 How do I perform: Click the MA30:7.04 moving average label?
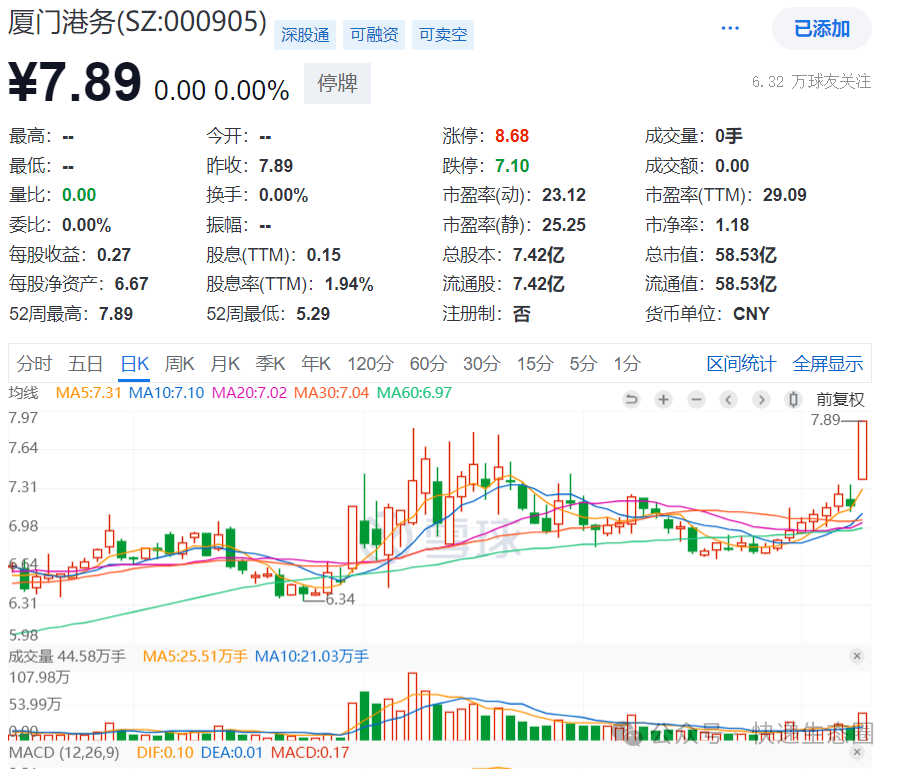pyautogui.click(x=331, y=393)
